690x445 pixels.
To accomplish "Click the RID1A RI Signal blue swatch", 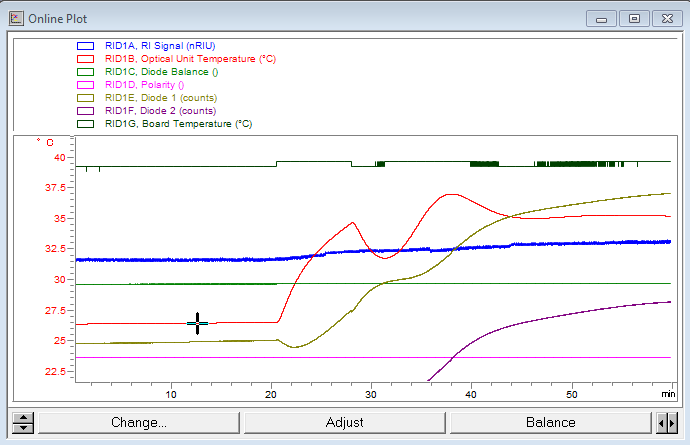I will (85, 46).
